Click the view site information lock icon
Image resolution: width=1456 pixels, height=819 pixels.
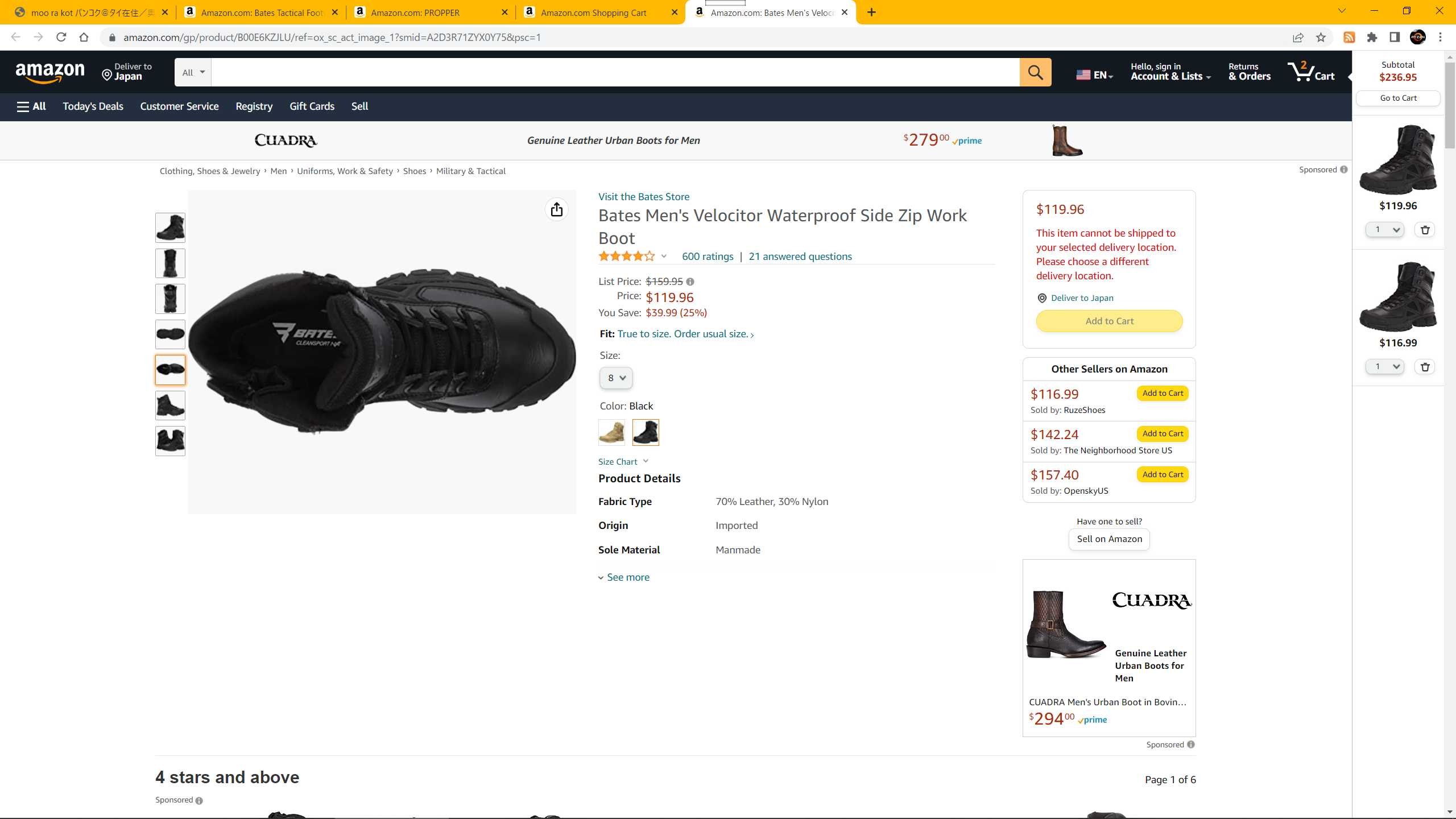pos(112,38)
